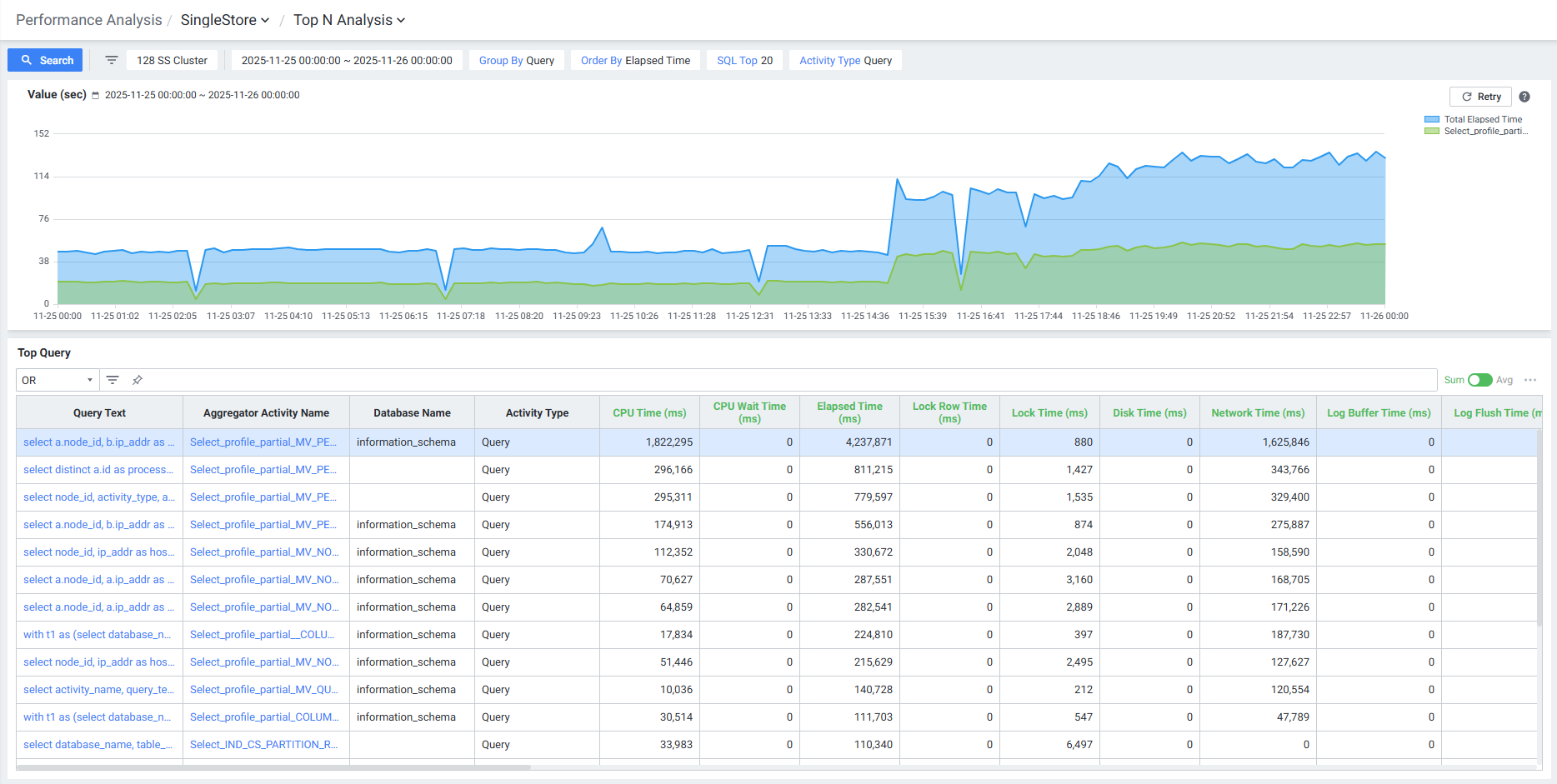Click the calendar icon next to Value (sec)

pos(96,96)
